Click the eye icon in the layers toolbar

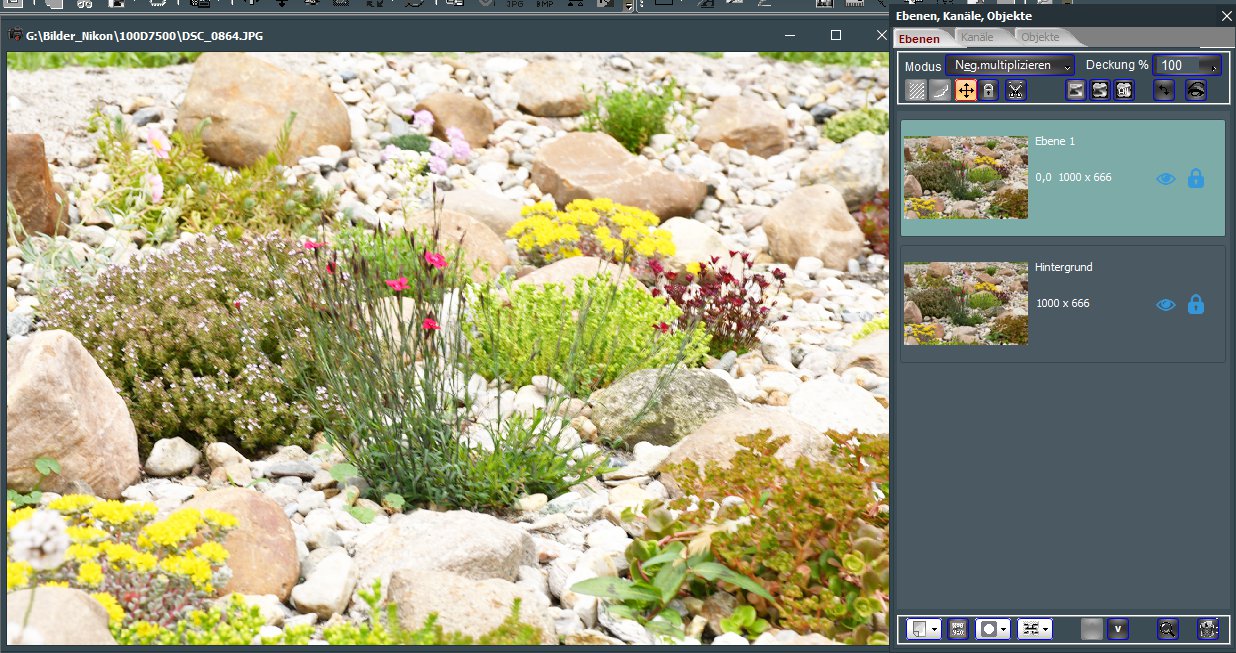click(x=1195, y=91)
